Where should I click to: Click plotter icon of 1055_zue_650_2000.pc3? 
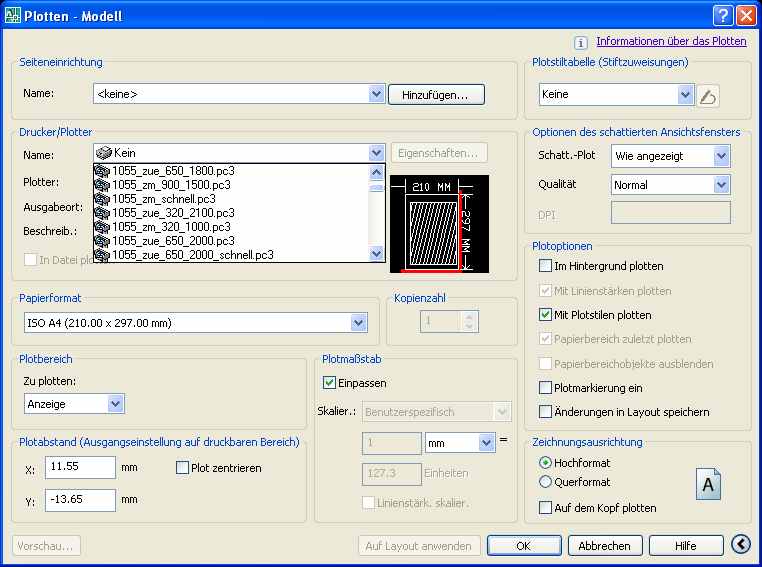coord(102,241)
